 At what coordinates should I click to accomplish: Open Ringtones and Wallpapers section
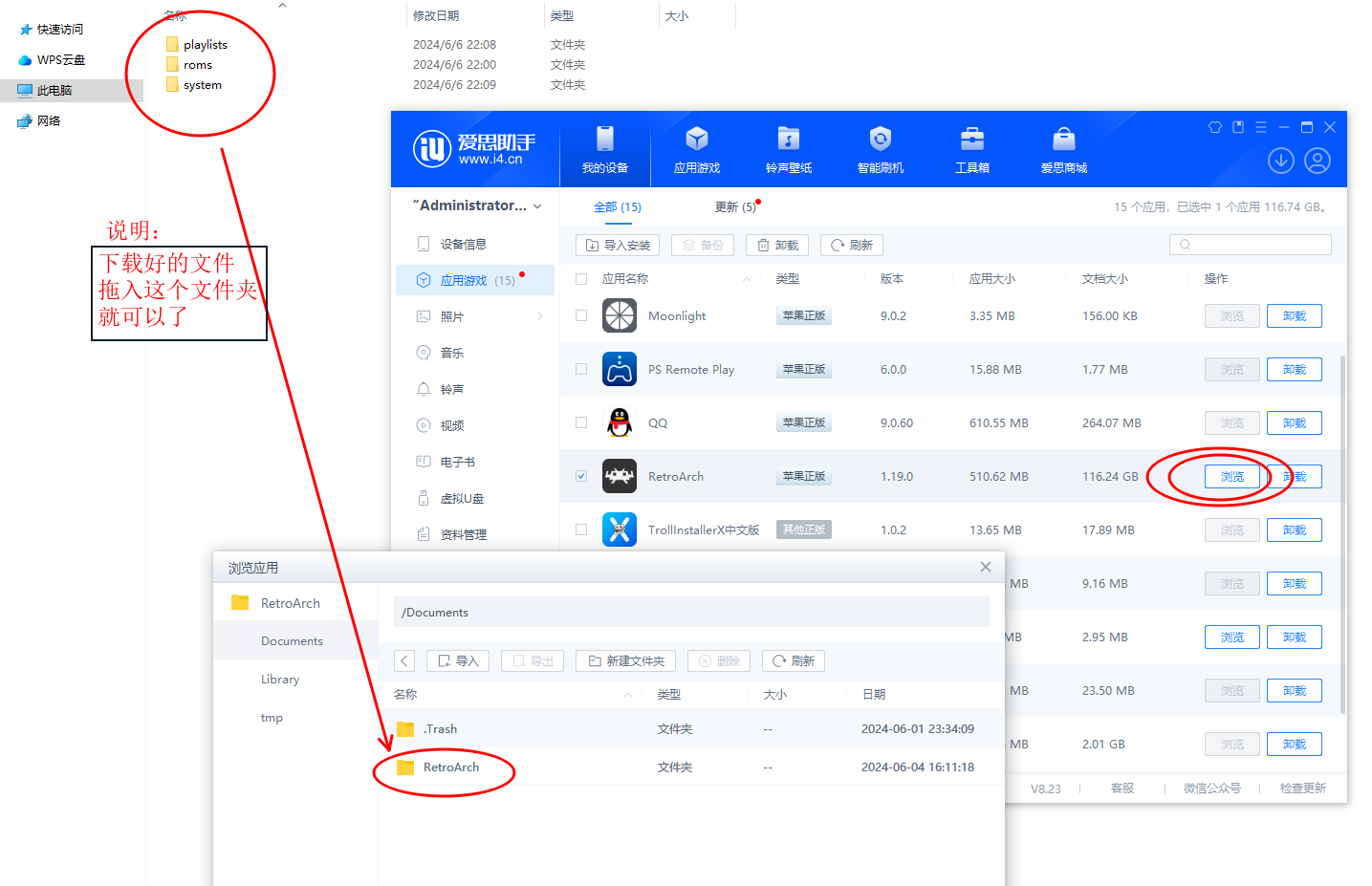coord(789,149)
